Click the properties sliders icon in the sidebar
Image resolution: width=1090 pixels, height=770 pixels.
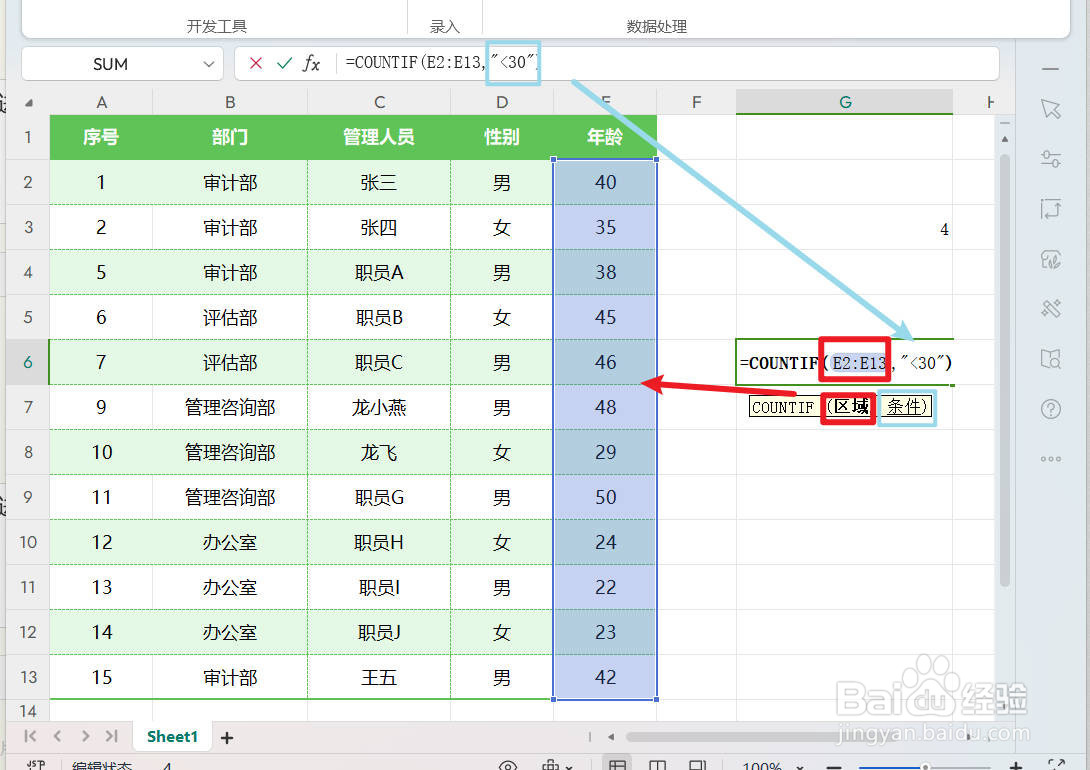click(1051, 158)
